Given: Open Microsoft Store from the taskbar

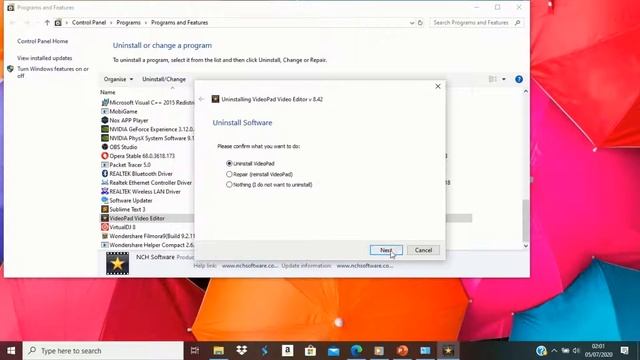Looking at the screenshot, I should click(x=310, y=351).
